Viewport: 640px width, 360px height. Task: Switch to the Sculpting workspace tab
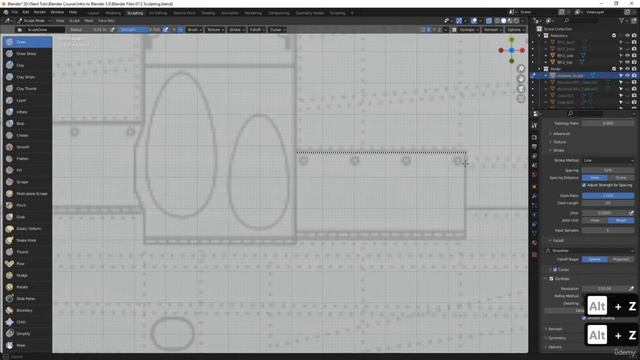pos(135,13)
